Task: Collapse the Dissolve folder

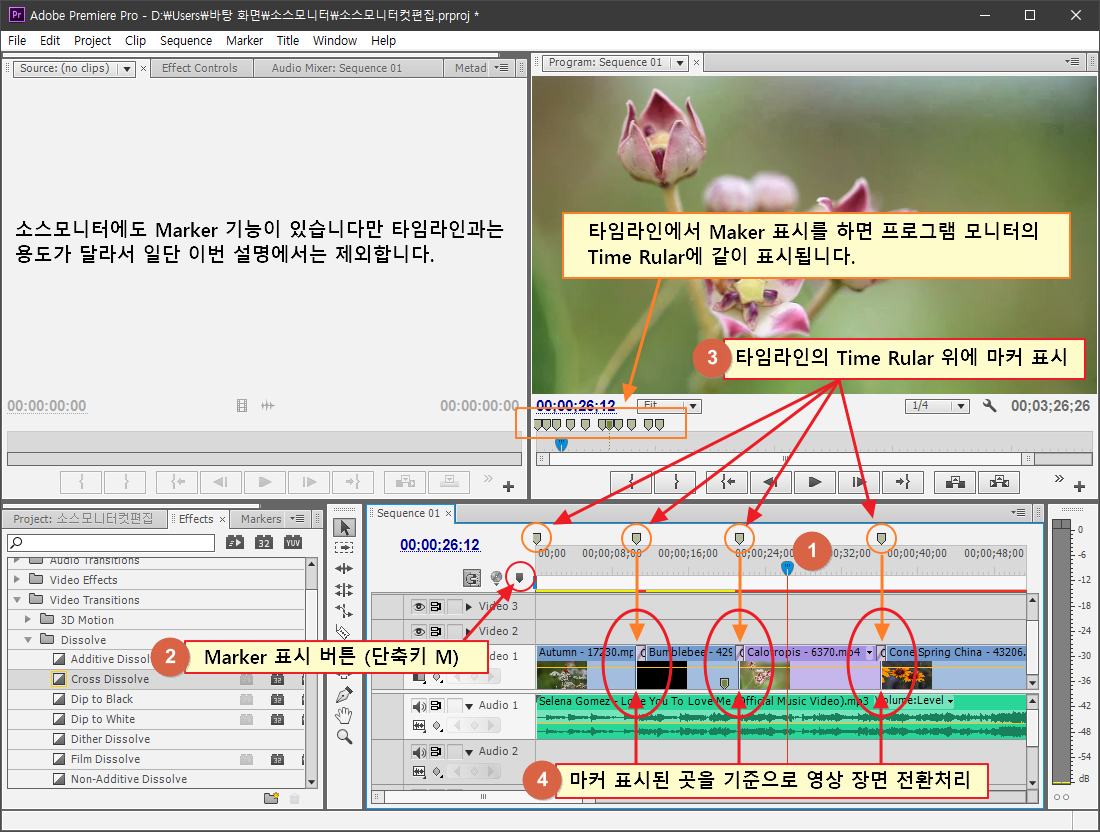Action: tap(28, 640)
